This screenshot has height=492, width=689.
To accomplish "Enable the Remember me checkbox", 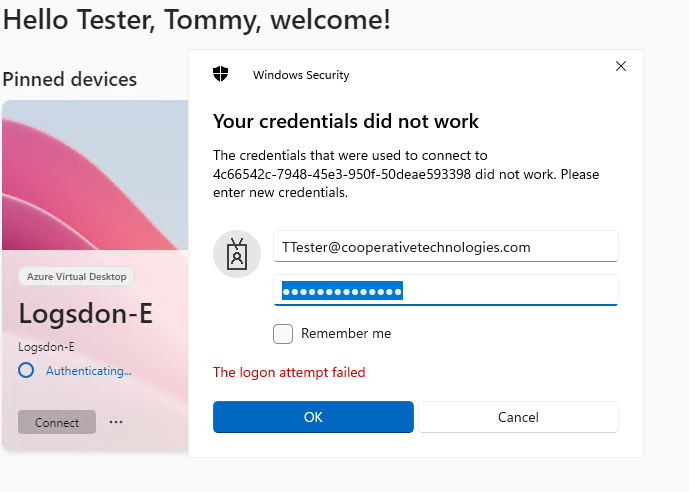I will [x=283, y=334].
